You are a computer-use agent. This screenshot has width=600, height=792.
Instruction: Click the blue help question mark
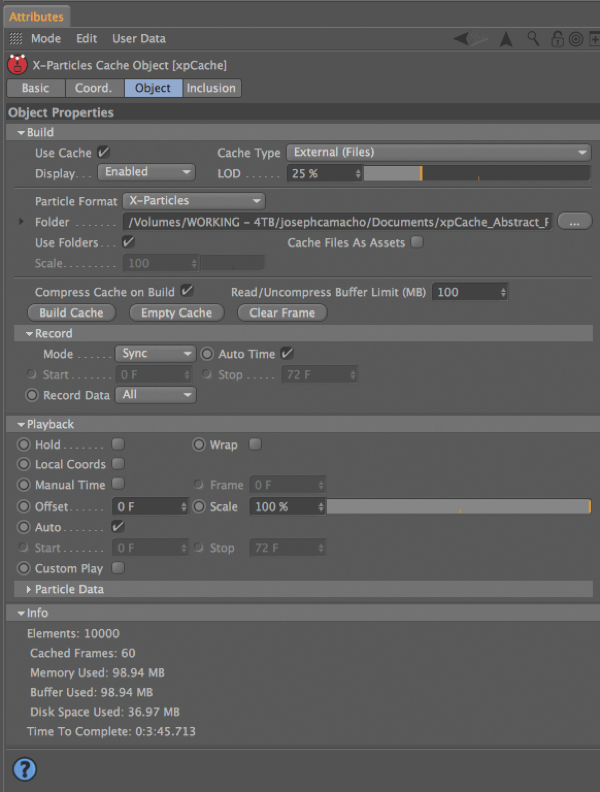[24, 768]
